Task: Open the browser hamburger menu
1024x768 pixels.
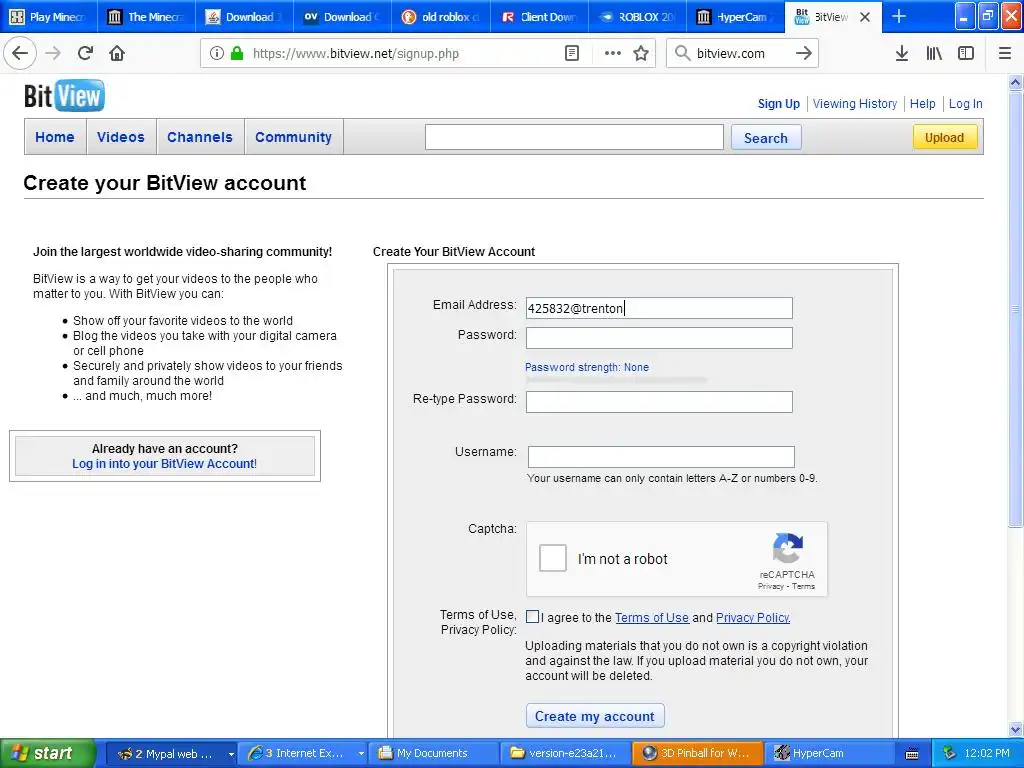Action: [x=1005, y=54]
